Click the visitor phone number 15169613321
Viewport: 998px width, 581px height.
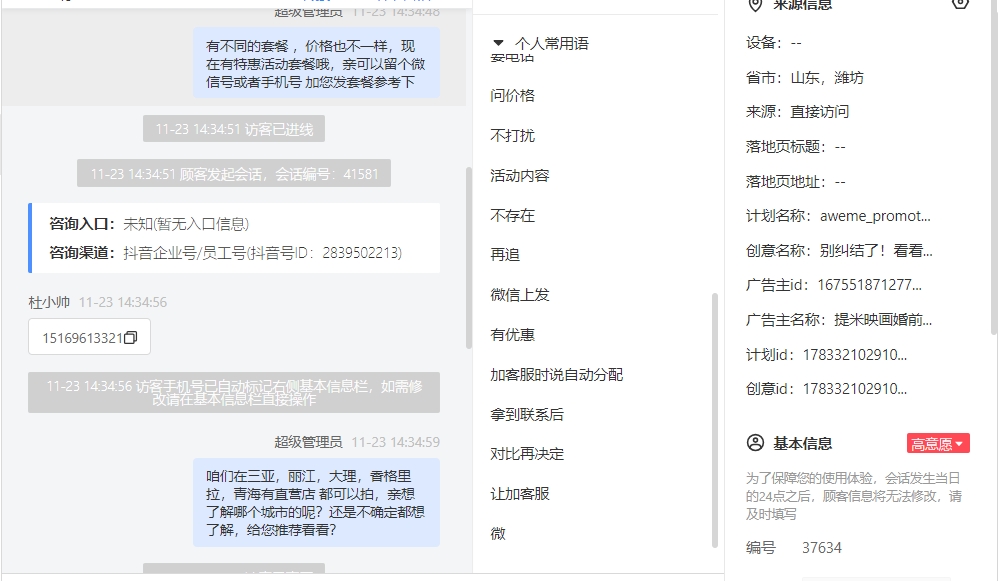pos(82,338)
